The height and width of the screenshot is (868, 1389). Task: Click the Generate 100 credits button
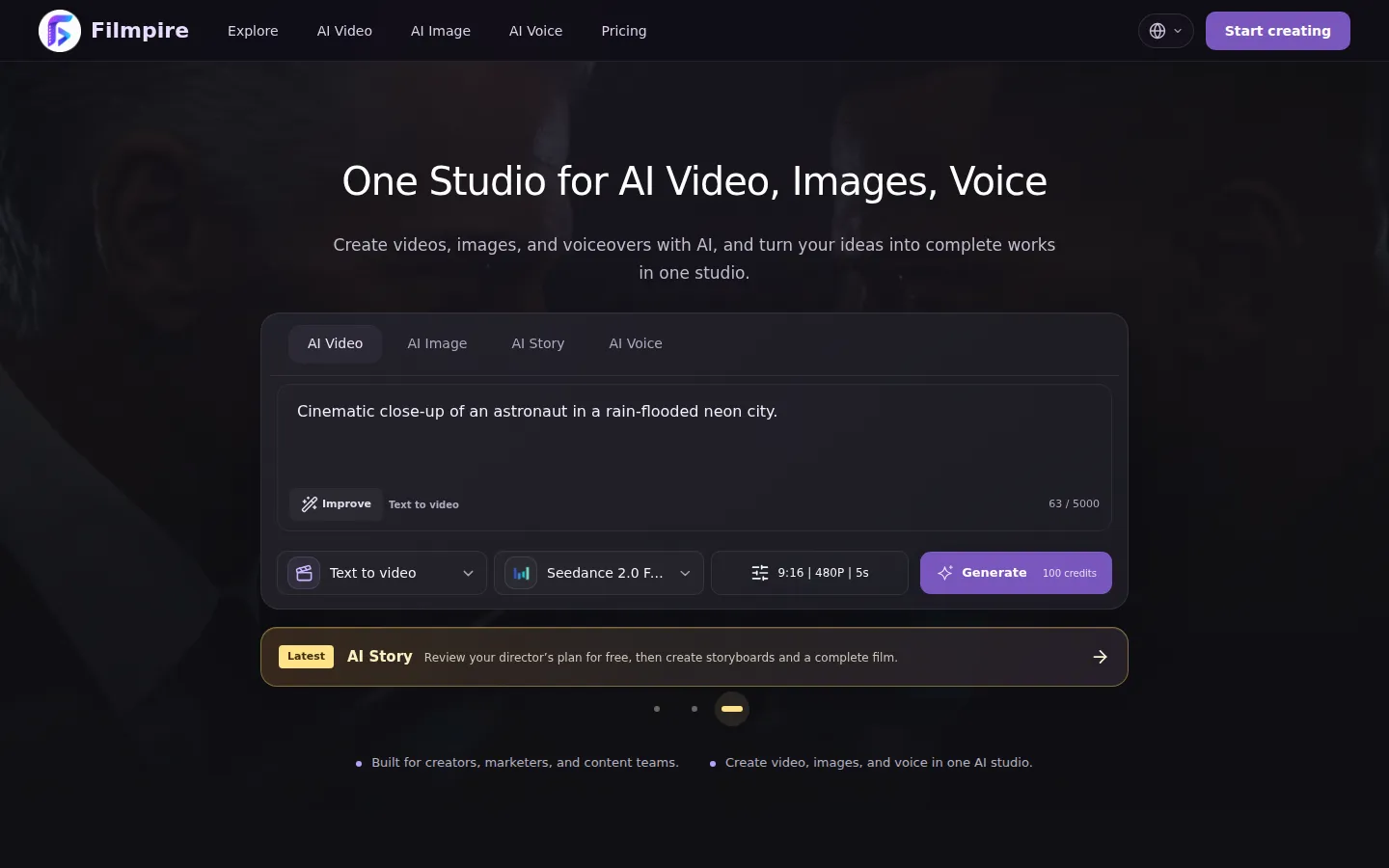click(1016, 573)
